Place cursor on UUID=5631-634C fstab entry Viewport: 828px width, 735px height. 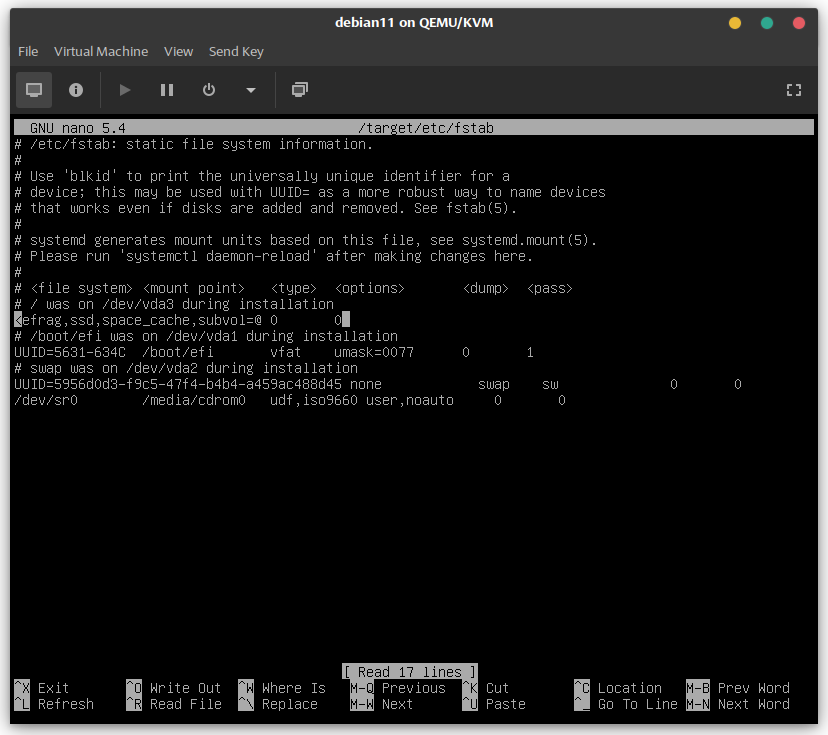click(x=70, y=352)
